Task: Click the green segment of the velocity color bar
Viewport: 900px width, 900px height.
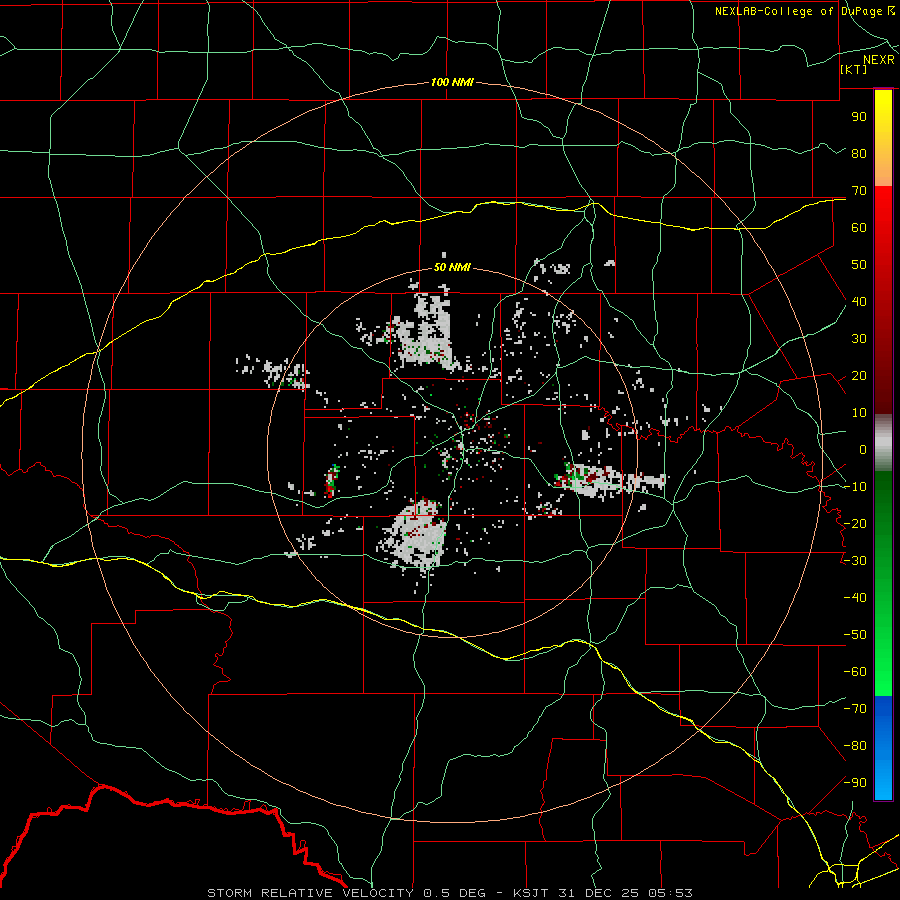Action: (883, 583)
